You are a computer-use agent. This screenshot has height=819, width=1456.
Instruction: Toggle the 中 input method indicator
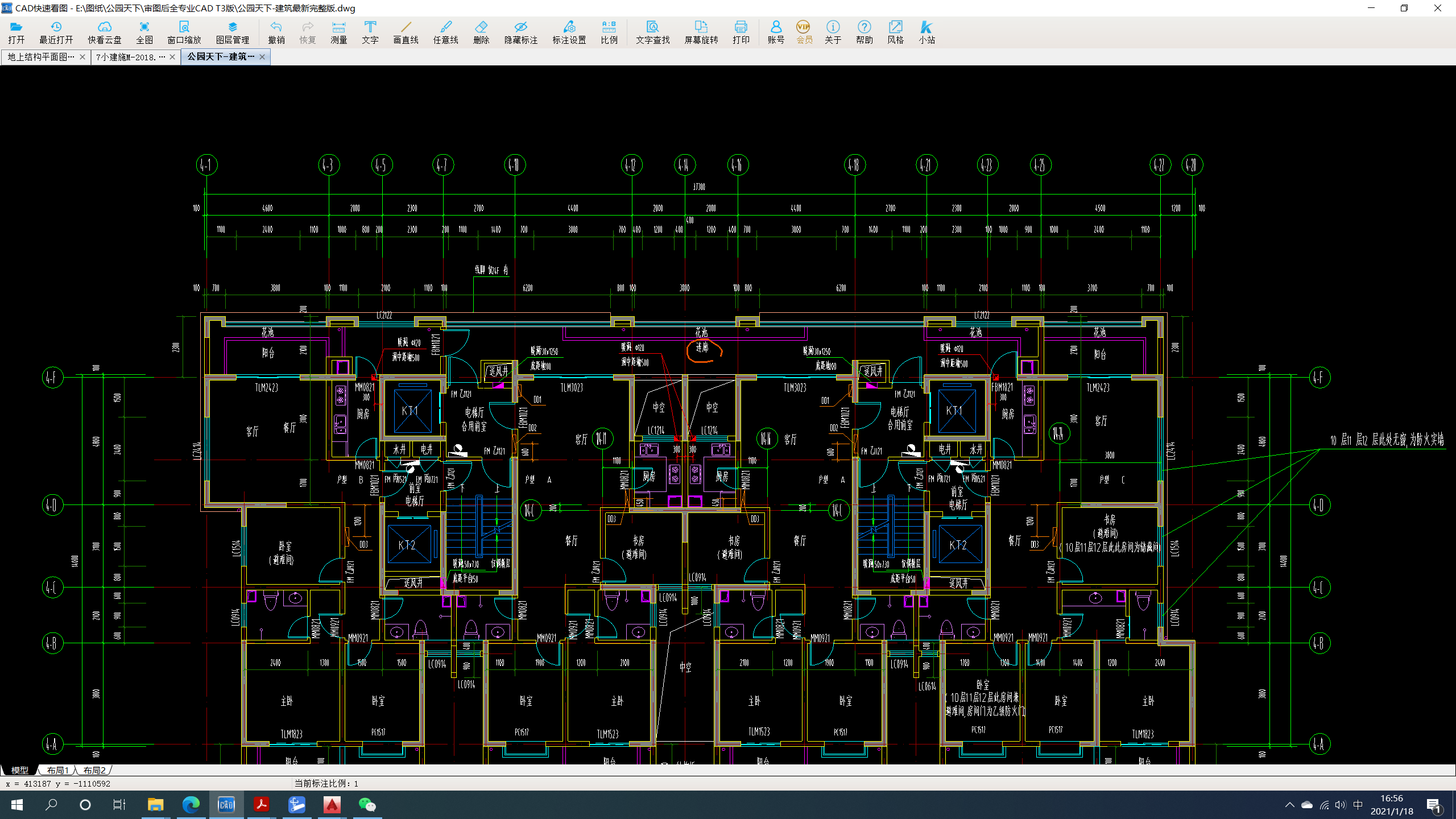tap(1358, 805)
